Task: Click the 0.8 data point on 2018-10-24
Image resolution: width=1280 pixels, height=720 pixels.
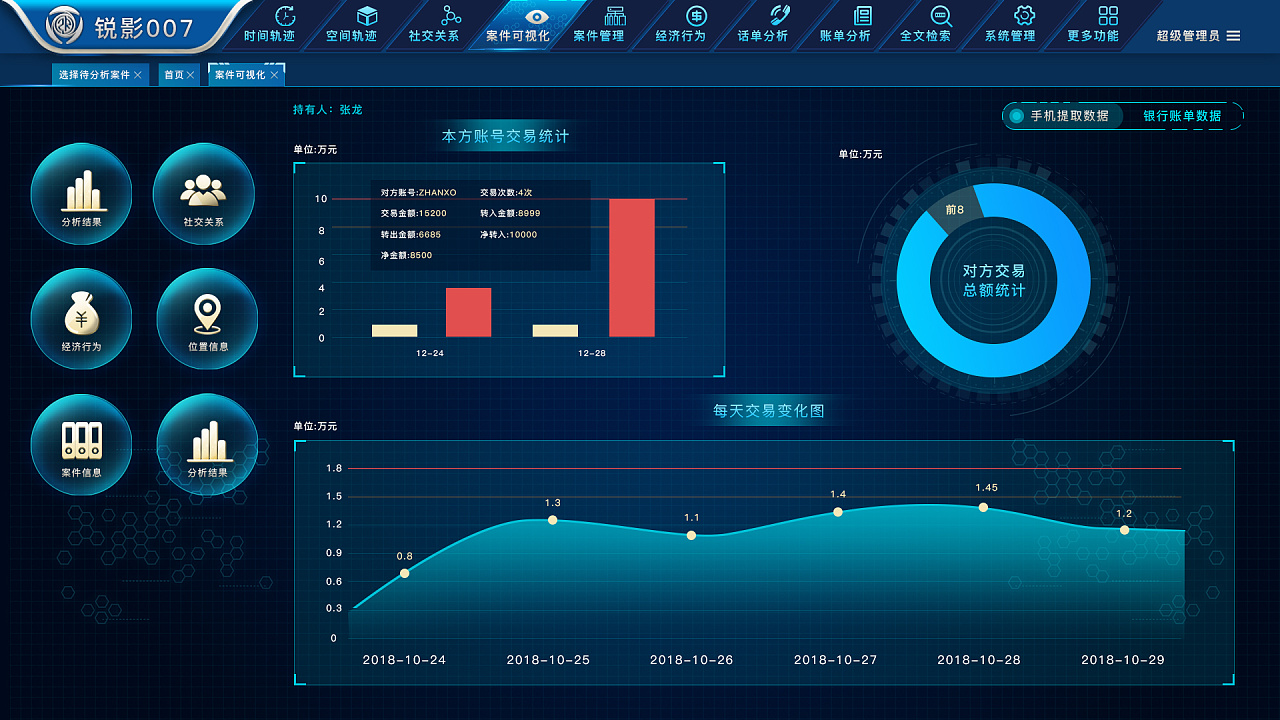Action: point(404,573)
